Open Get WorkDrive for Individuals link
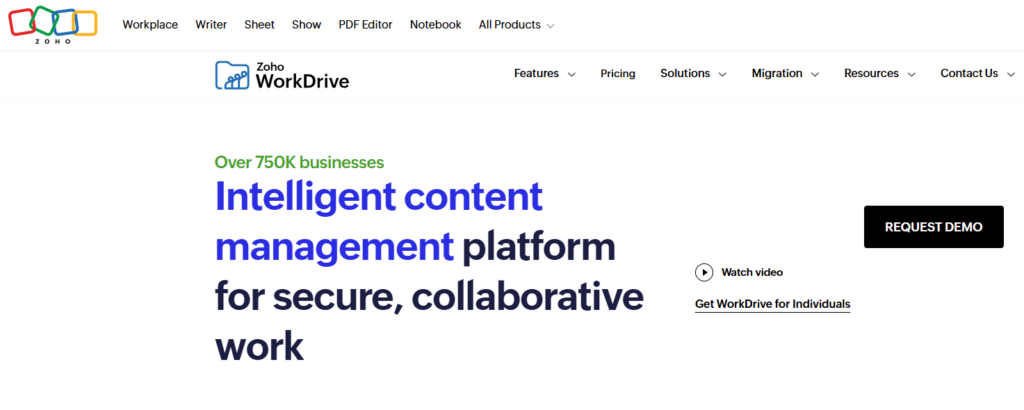Viewport: 1024px width, 410px height. (773, 304)
